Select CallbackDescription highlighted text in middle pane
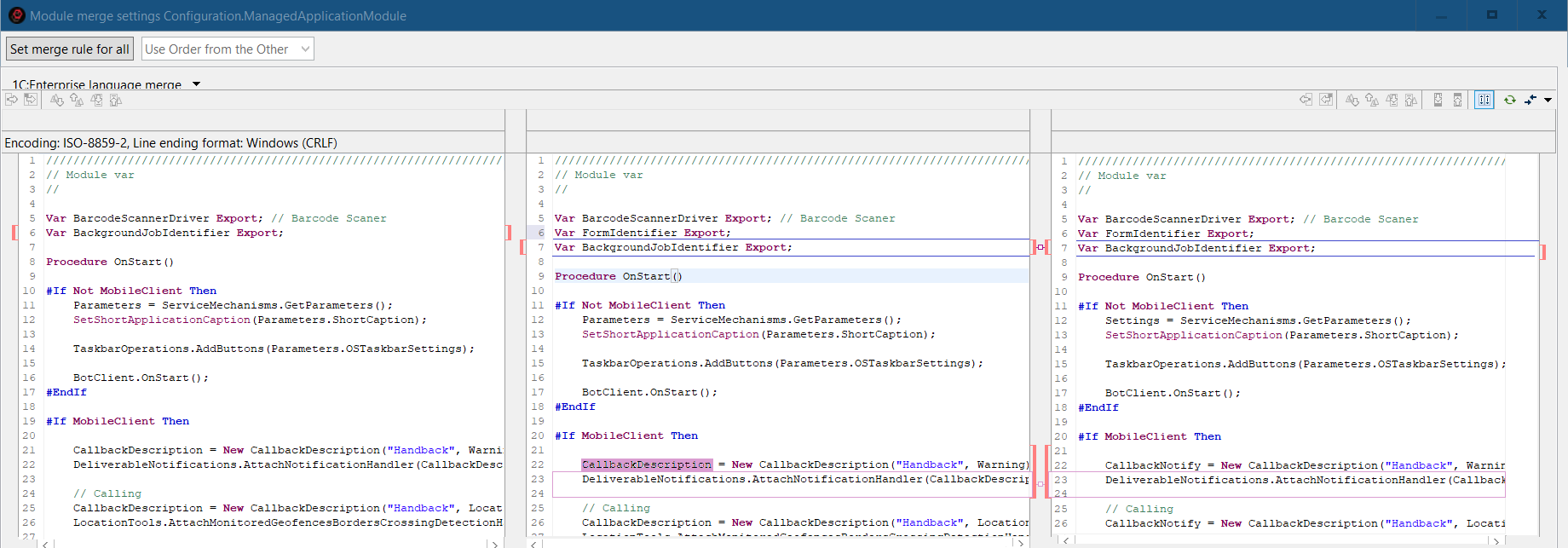This screenshot has height=548, width=1568. point(646,464)
